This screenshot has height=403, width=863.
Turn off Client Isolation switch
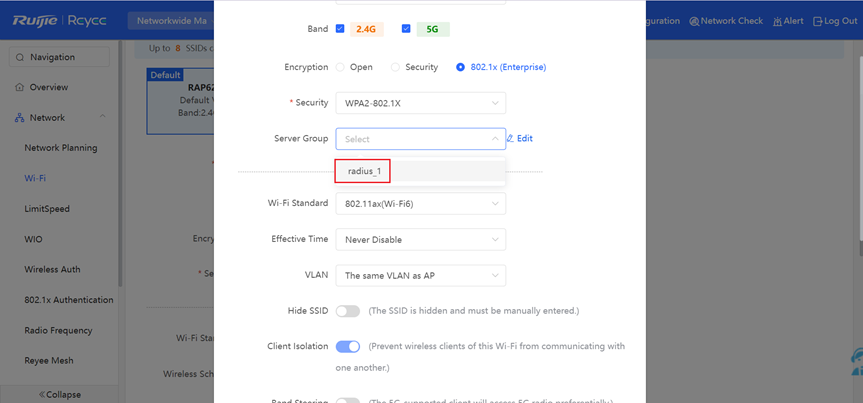(x=348, y=346)
